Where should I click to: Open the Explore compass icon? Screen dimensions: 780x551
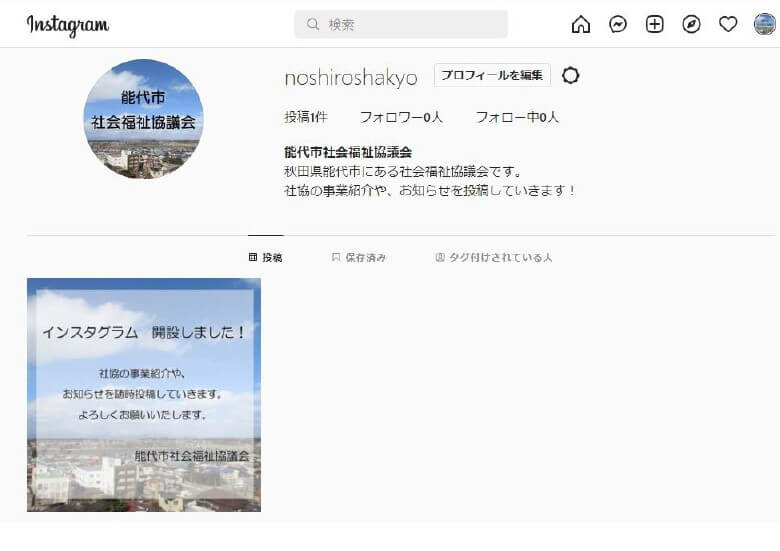click(x=691, y=24)
